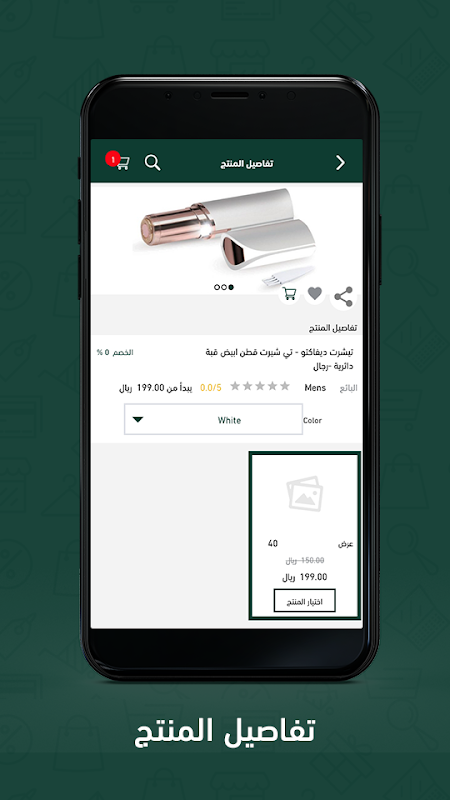This screenshot has height=800, width=450.
Task: Select the second image carousel dot
Action: tap(224, 287)
